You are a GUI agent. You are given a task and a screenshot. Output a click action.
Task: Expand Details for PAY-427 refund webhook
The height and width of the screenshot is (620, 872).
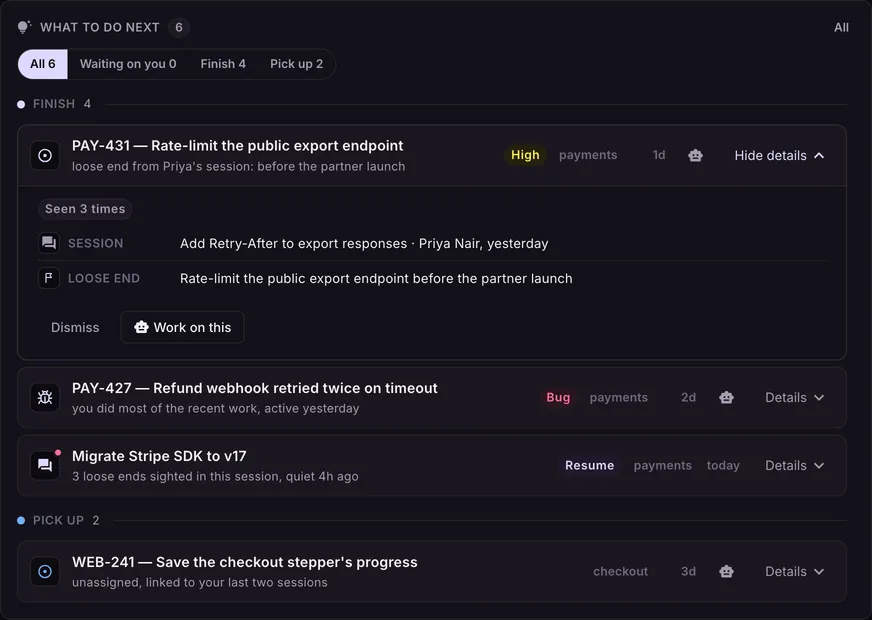pyautogui.click(x=794, y=398)
